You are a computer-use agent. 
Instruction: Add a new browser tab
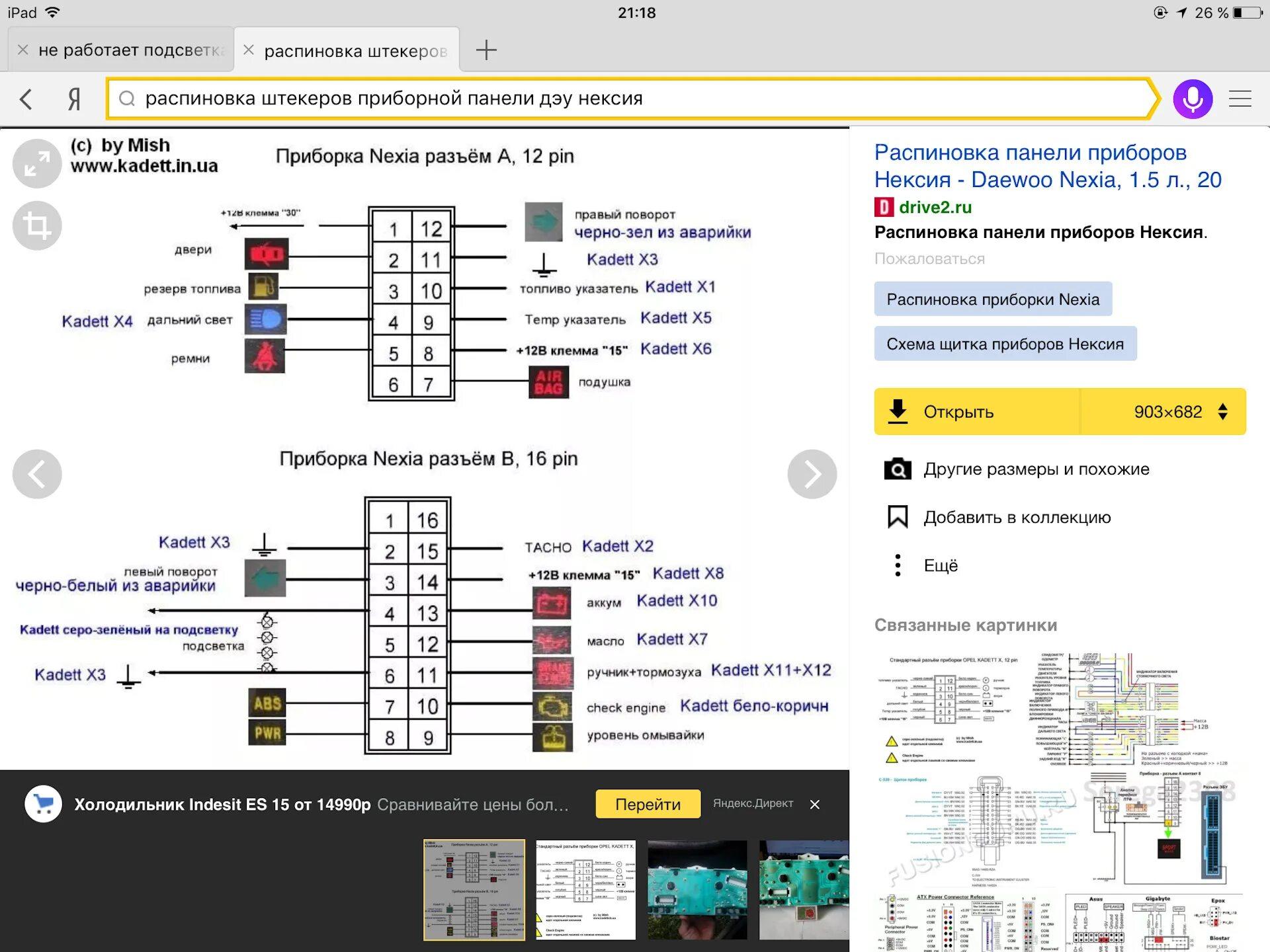486,50
